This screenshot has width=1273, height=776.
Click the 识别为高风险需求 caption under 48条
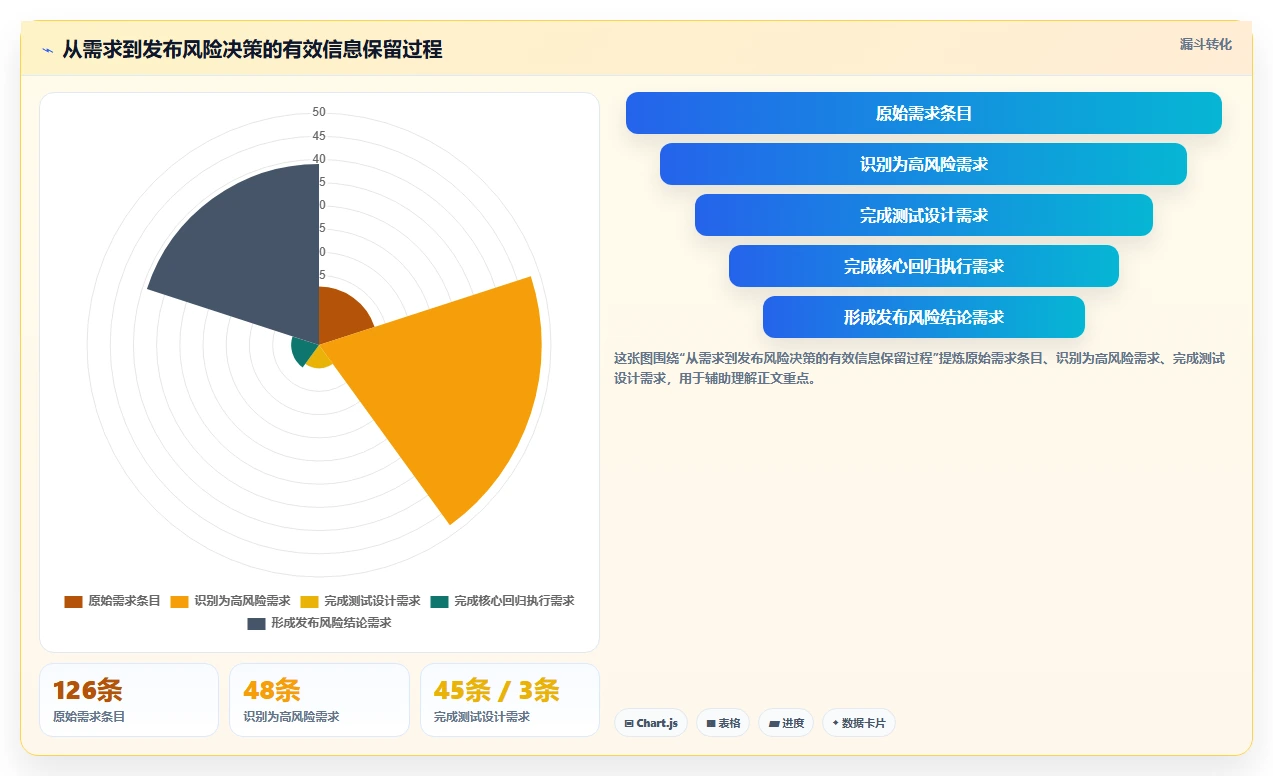tap(291, 717)
